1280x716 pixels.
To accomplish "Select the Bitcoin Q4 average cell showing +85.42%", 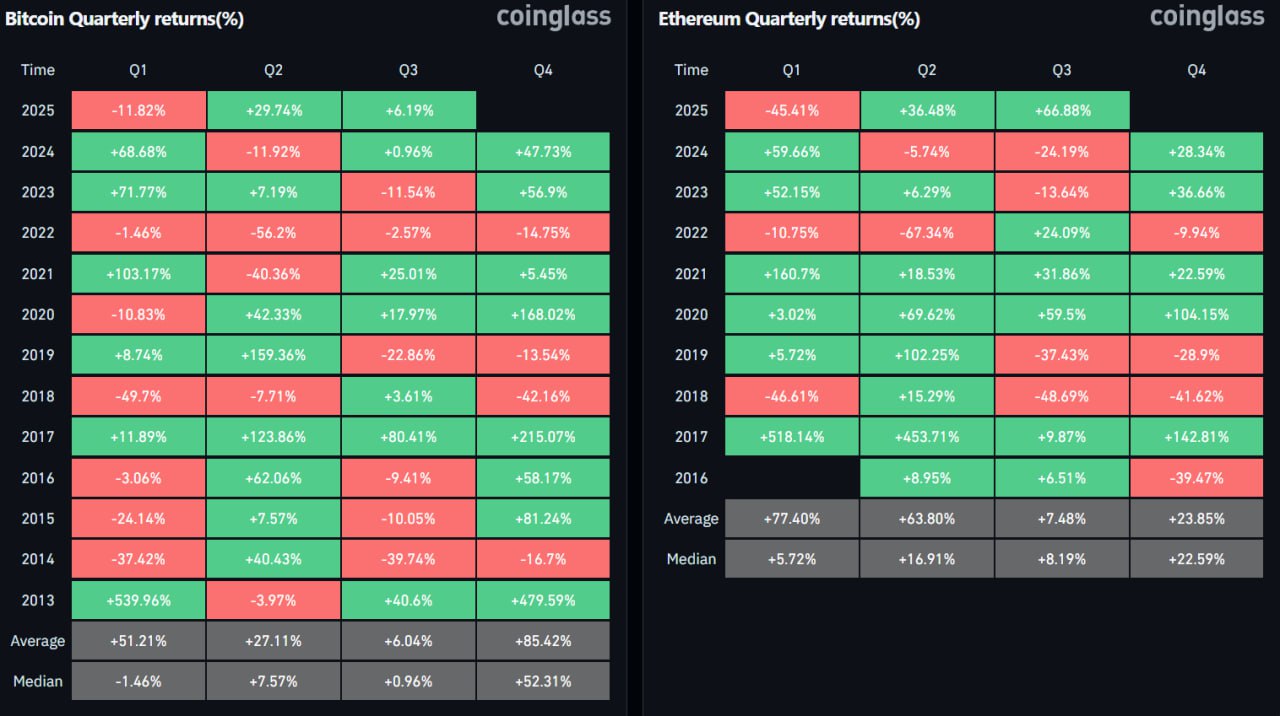I will click(x=543, y=641).
